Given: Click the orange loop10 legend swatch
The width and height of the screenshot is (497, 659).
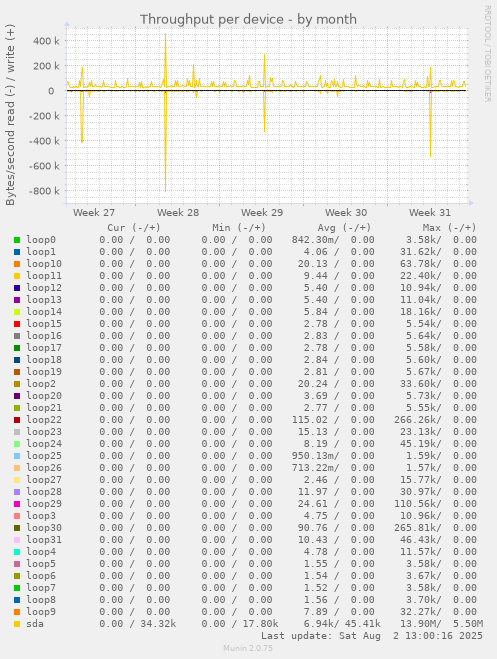Looking at the screenshot, I should click(x=17, y=264).
